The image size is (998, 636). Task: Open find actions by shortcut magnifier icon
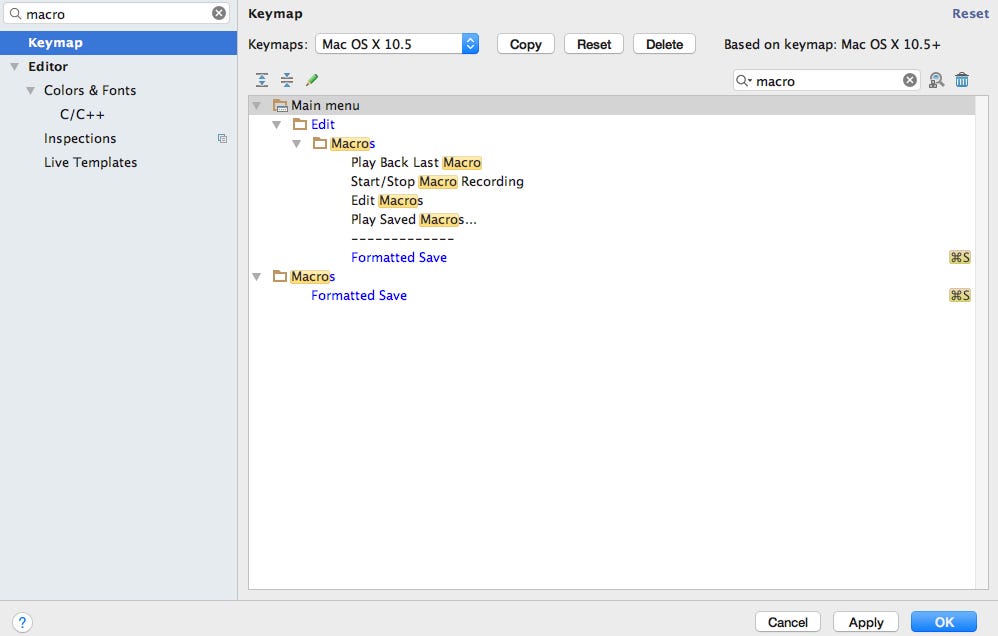pos(936,79)
